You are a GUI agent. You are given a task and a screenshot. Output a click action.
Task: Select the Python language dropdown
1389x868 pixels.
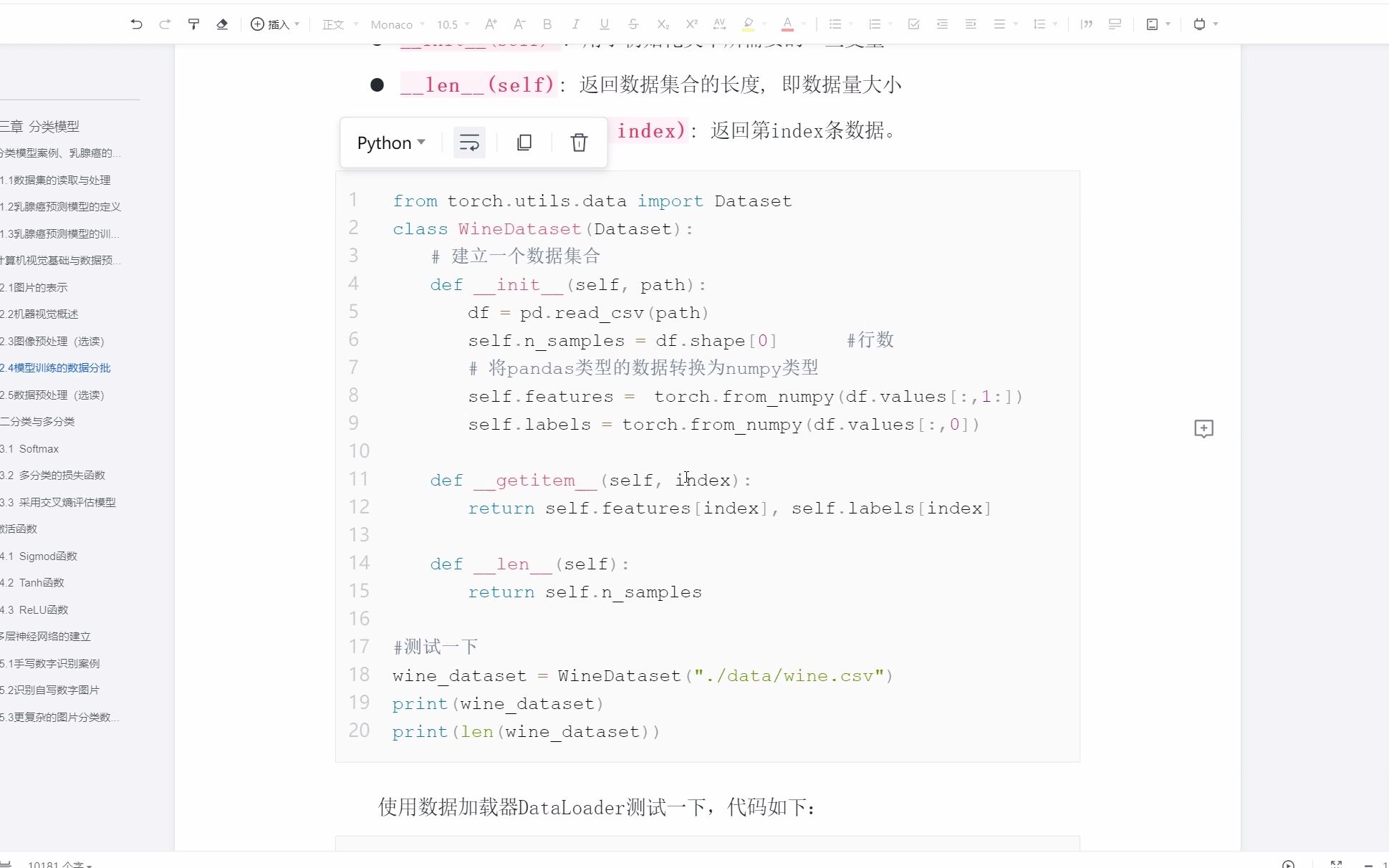pyautogui.click(x=391, y=141)
